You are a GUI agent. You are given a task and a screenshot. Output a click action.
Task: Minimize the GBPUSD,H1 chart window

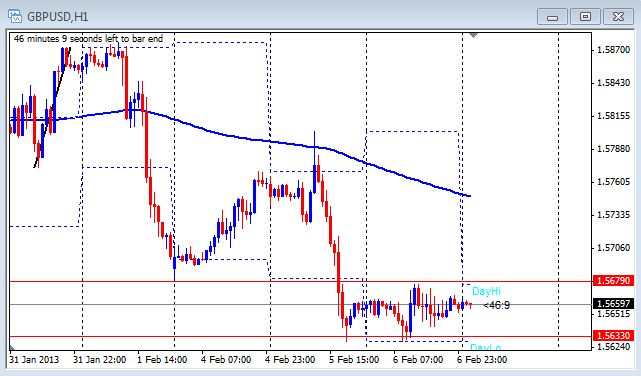click(x=552, y=17)
